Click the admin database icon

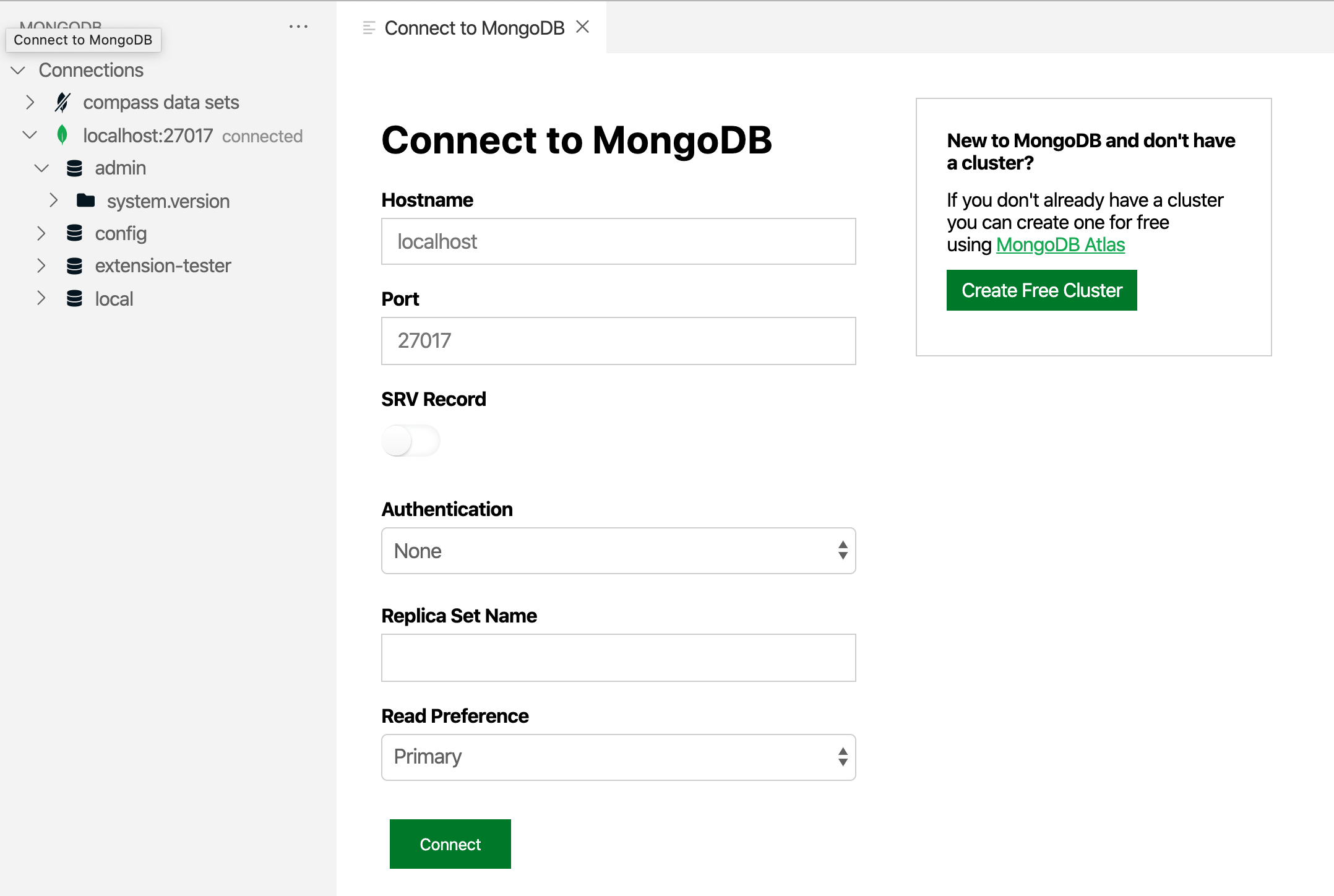[x=74, y=168]
